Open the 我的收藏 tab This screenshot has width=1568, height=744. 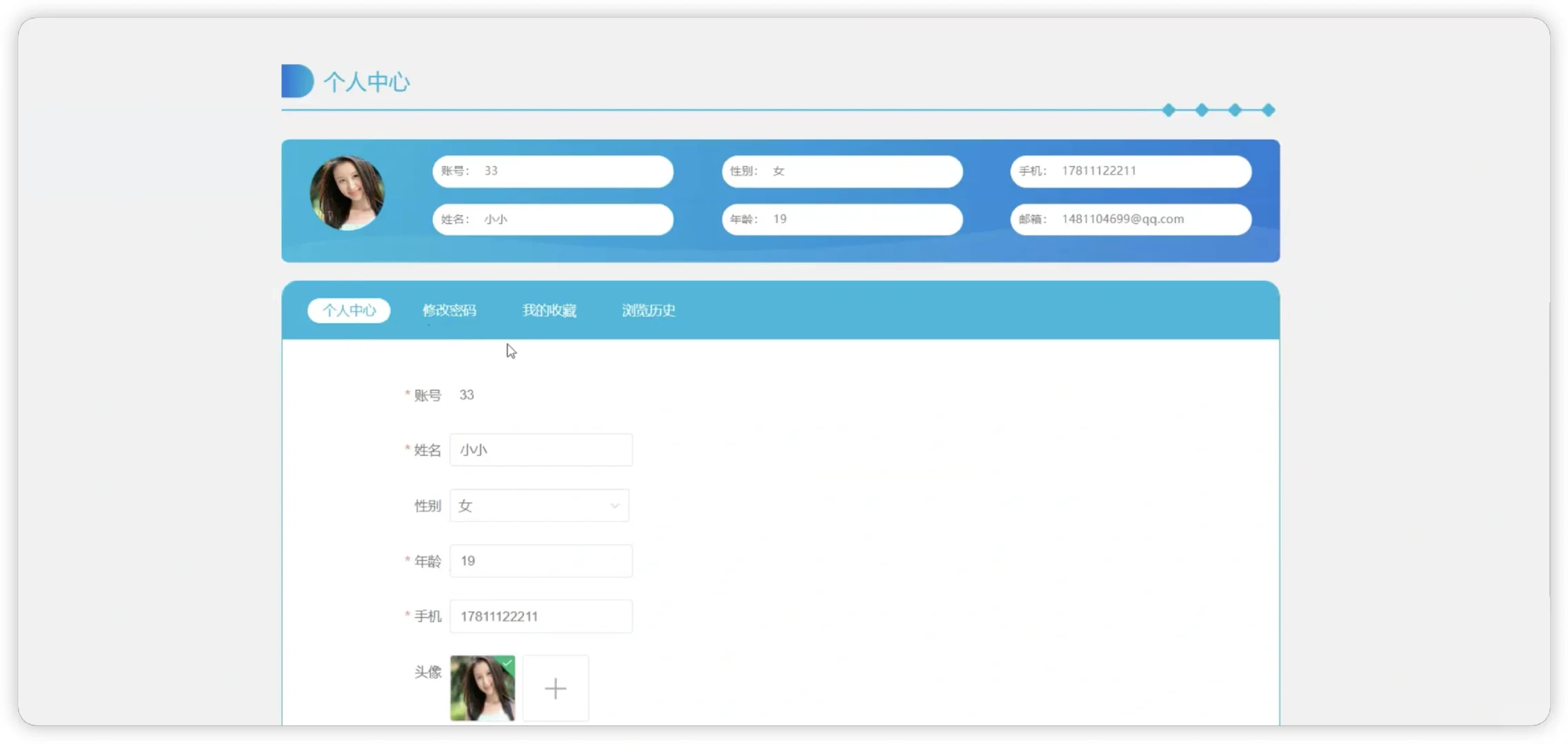[x=549, y=311]
